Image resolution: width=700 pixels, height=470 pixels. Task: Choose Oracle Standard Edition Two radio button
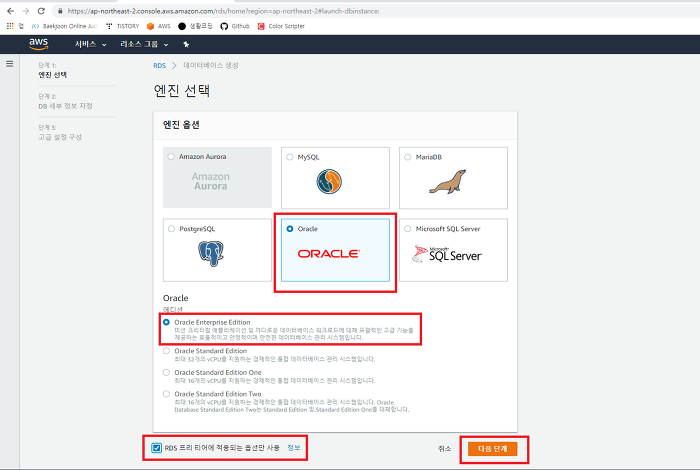point(167,394)
